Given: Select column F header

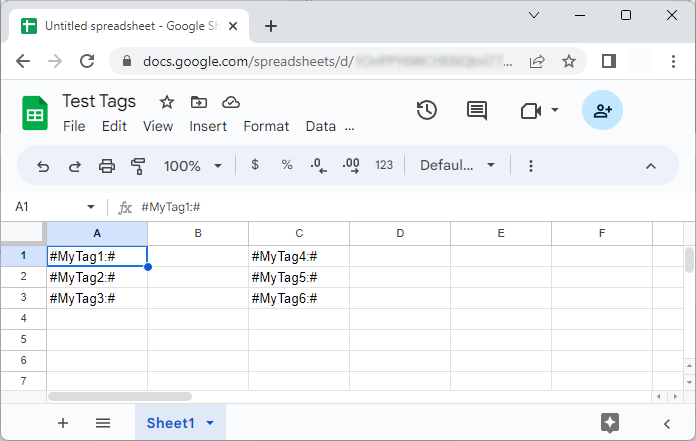Looking at the screenshot, I should tap(602, 233).
